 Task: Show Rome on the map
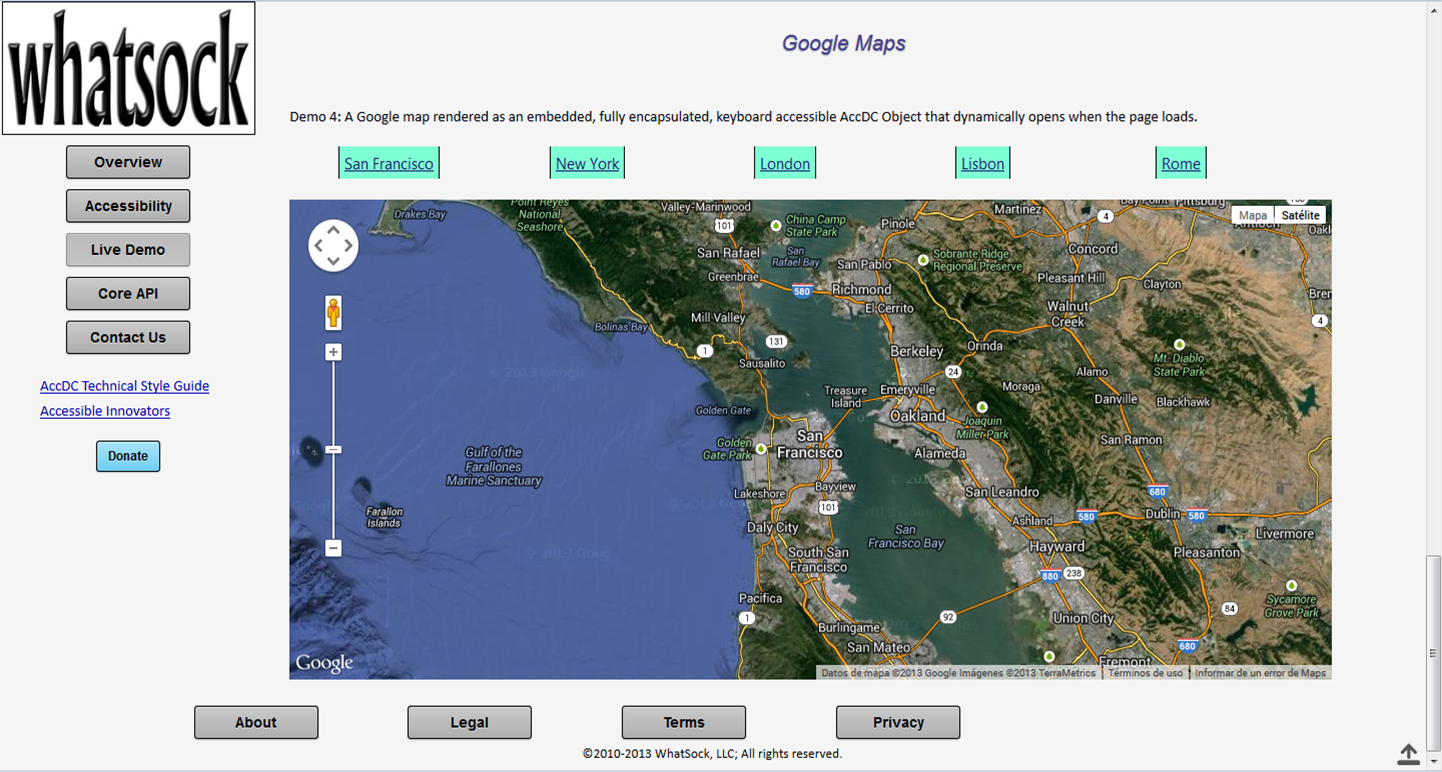pos(1181,163)
